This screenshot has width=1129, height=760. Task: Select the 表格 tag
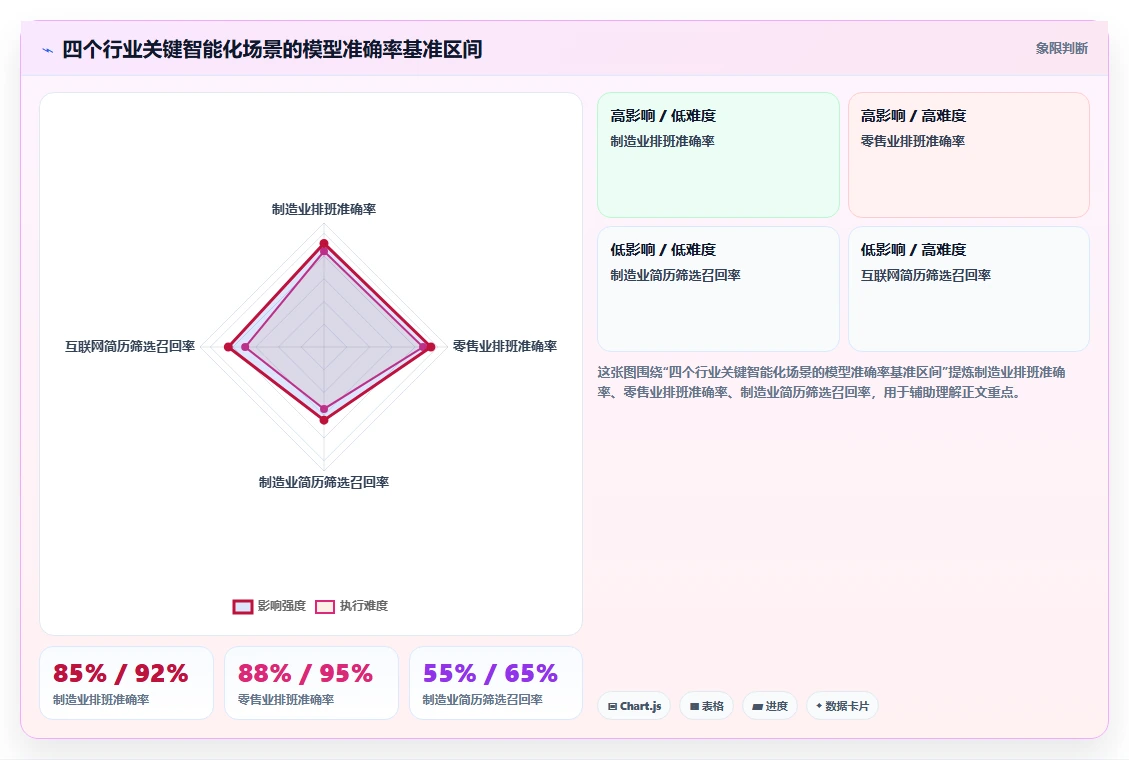click(706, 706)
